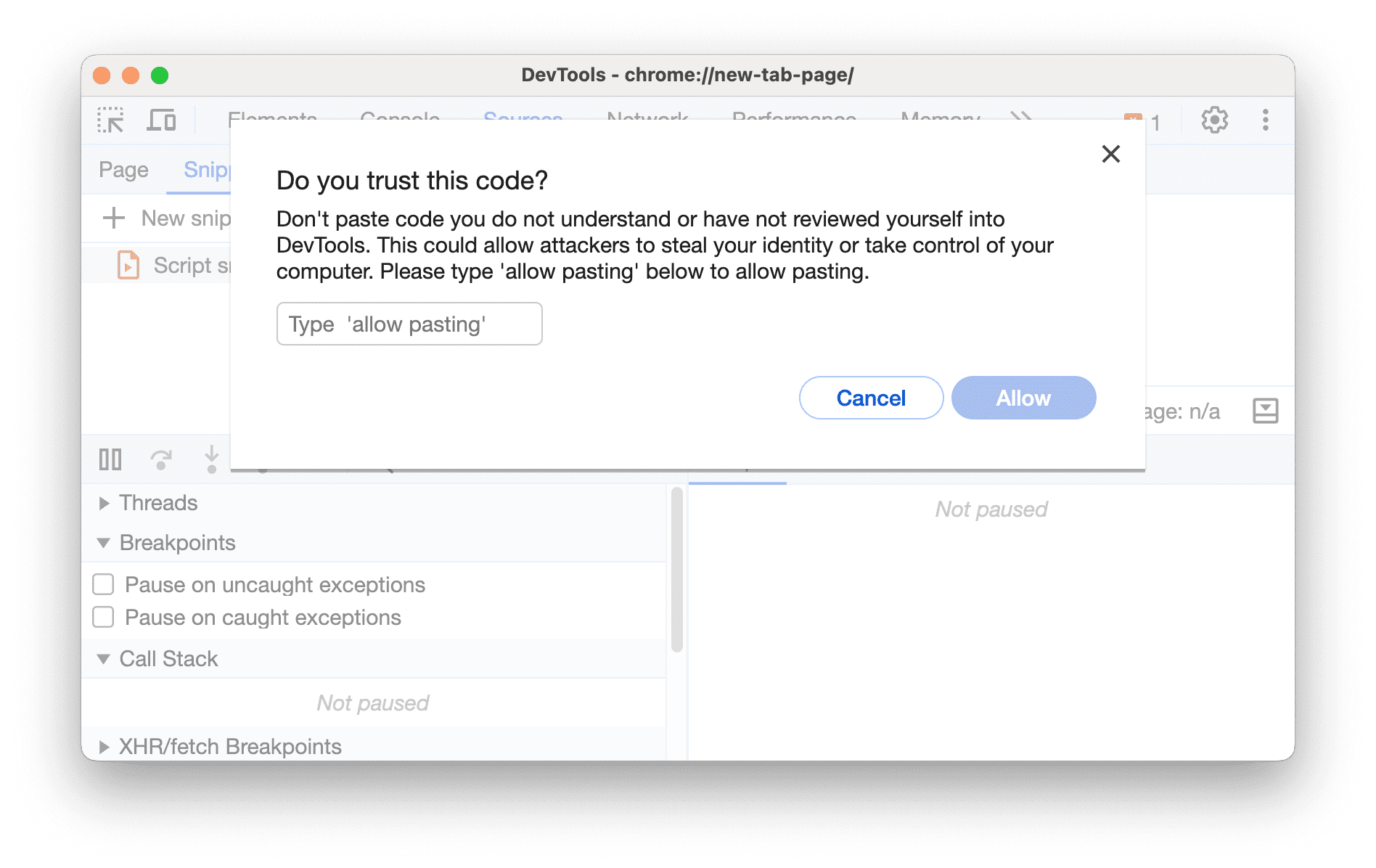Toggle the device toolbar icon
Viewport: 1376px width, 868px height.
pyautogui.click(x=161, y=120)
